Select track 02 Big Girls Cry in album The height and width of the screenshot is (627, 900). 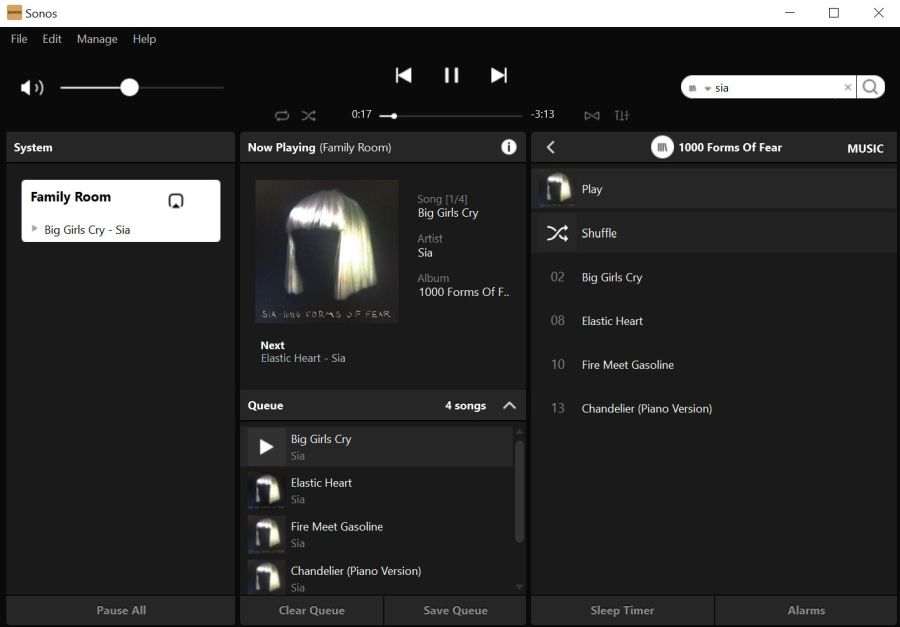(714, 277)
